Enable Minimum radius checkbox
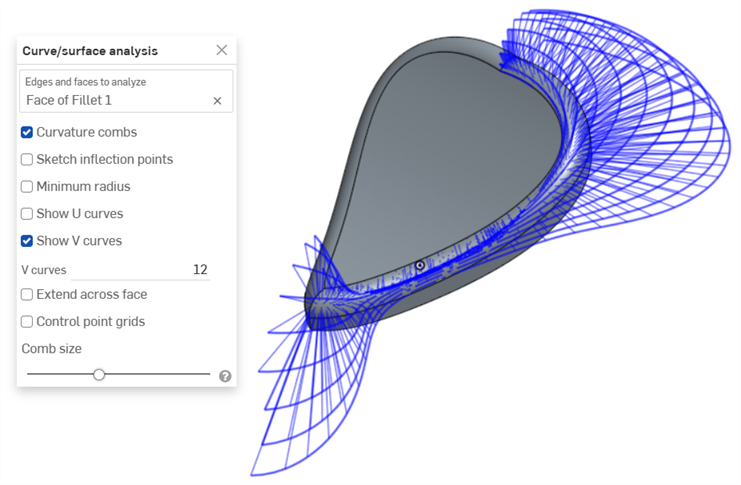This screenshot has width=741, height=485. (x=27, y=187)
